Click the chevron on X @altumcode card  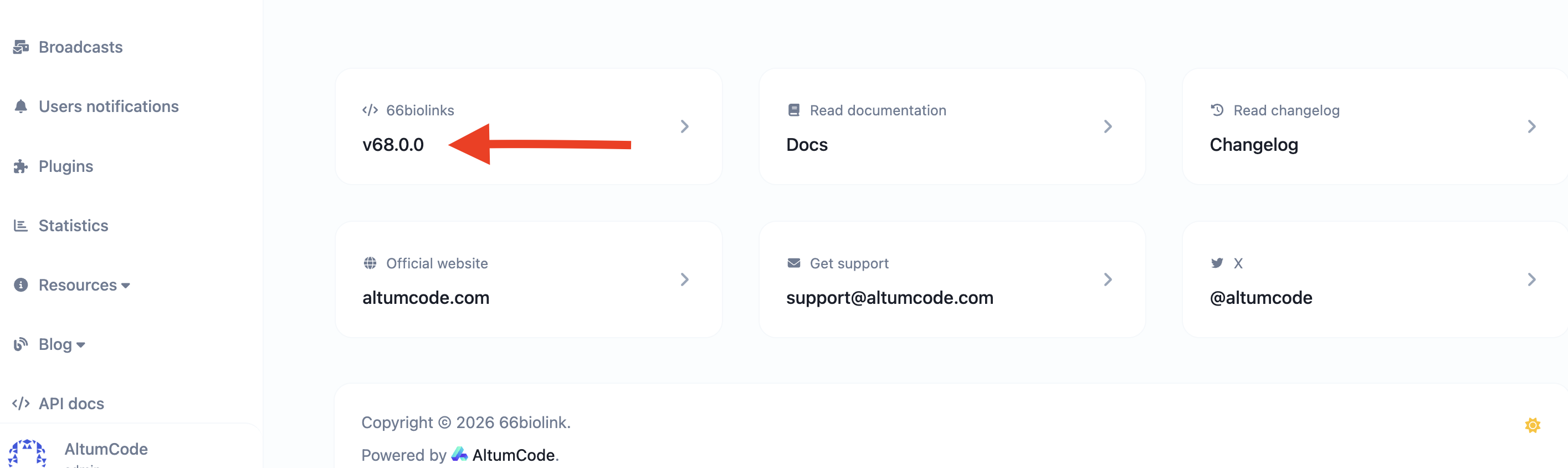tap(1531, 279)
